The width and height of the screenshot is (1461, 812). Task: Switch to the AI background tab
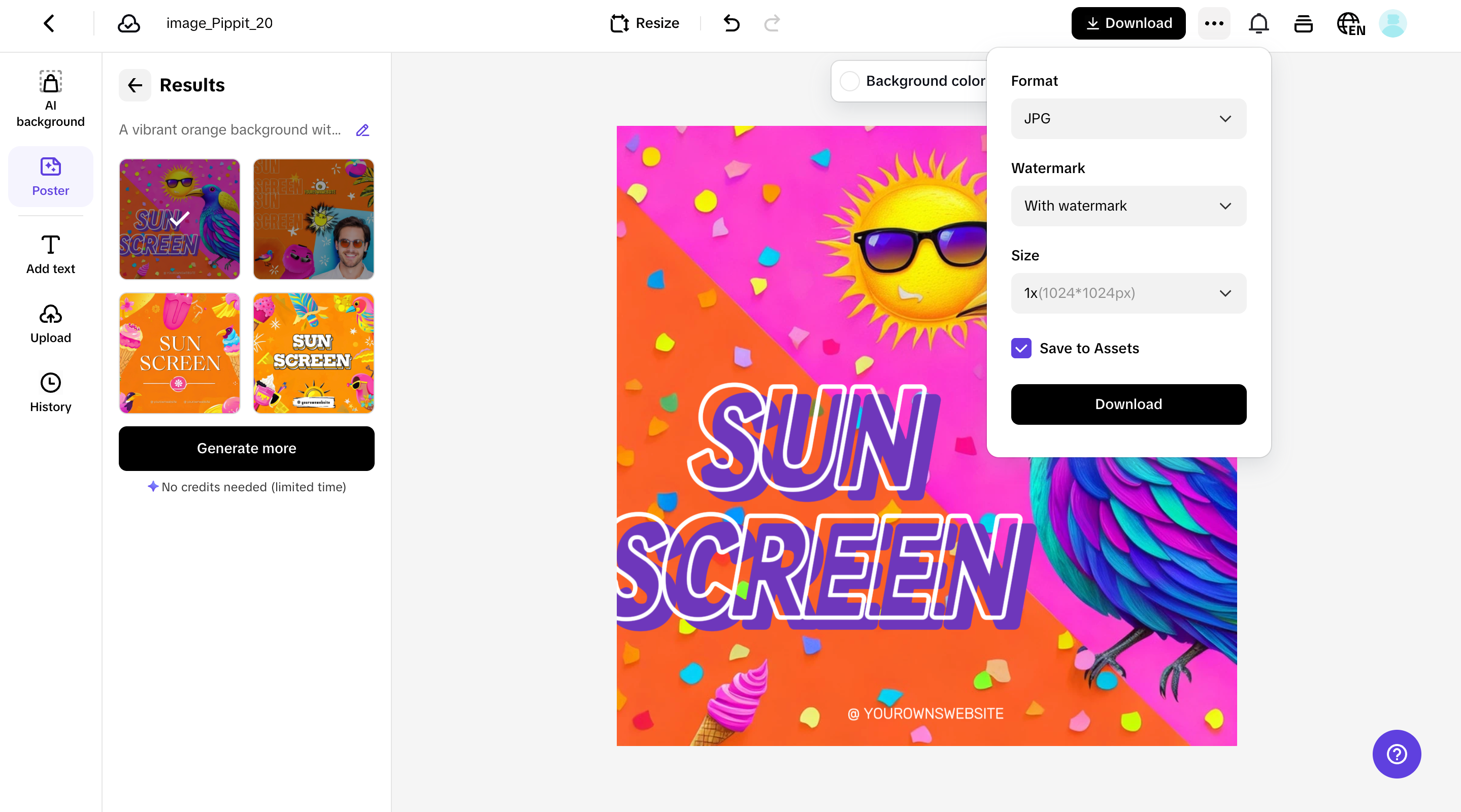click(x=50, y=98)
